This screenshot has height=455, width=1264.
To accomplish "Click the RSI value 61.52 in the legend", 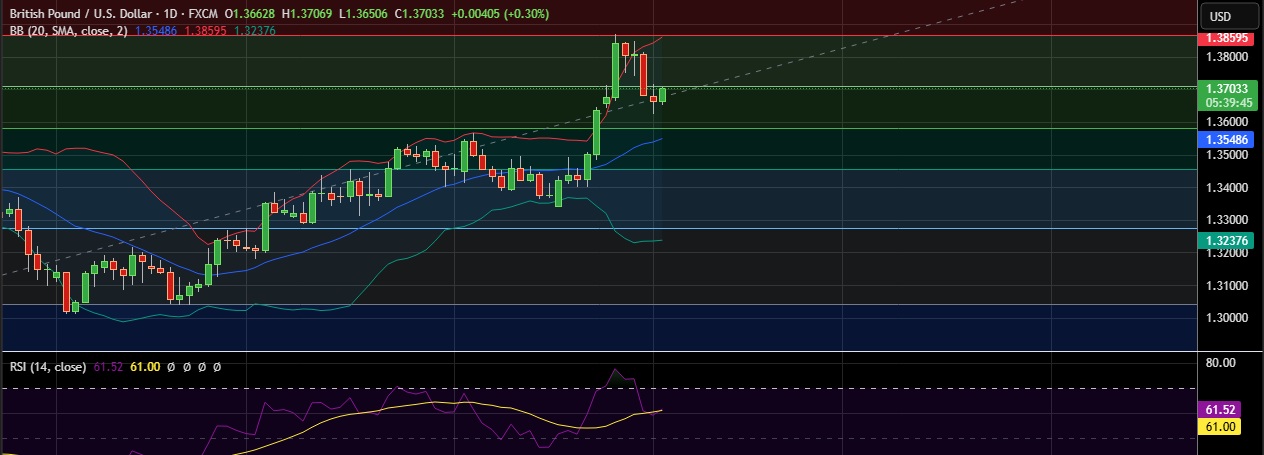I will click(x=107, y=367).
